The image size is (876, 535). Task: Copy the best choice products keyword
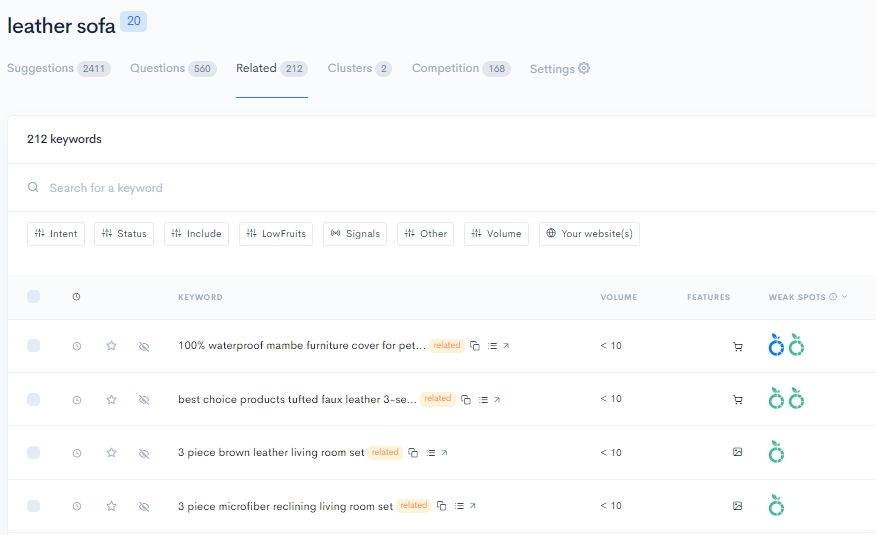466,399
